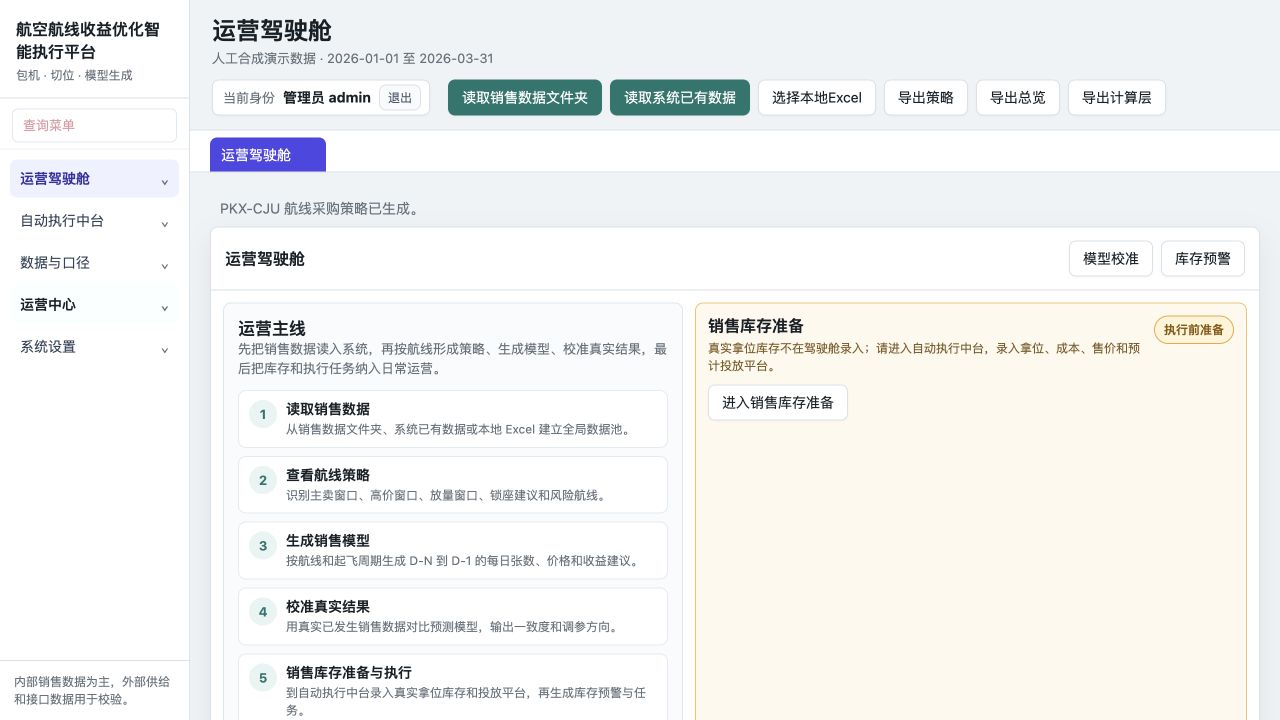Screen dimensions: 1280x720
Task: Open 系统设置 sidebar menu item
Action: [94, 347]
